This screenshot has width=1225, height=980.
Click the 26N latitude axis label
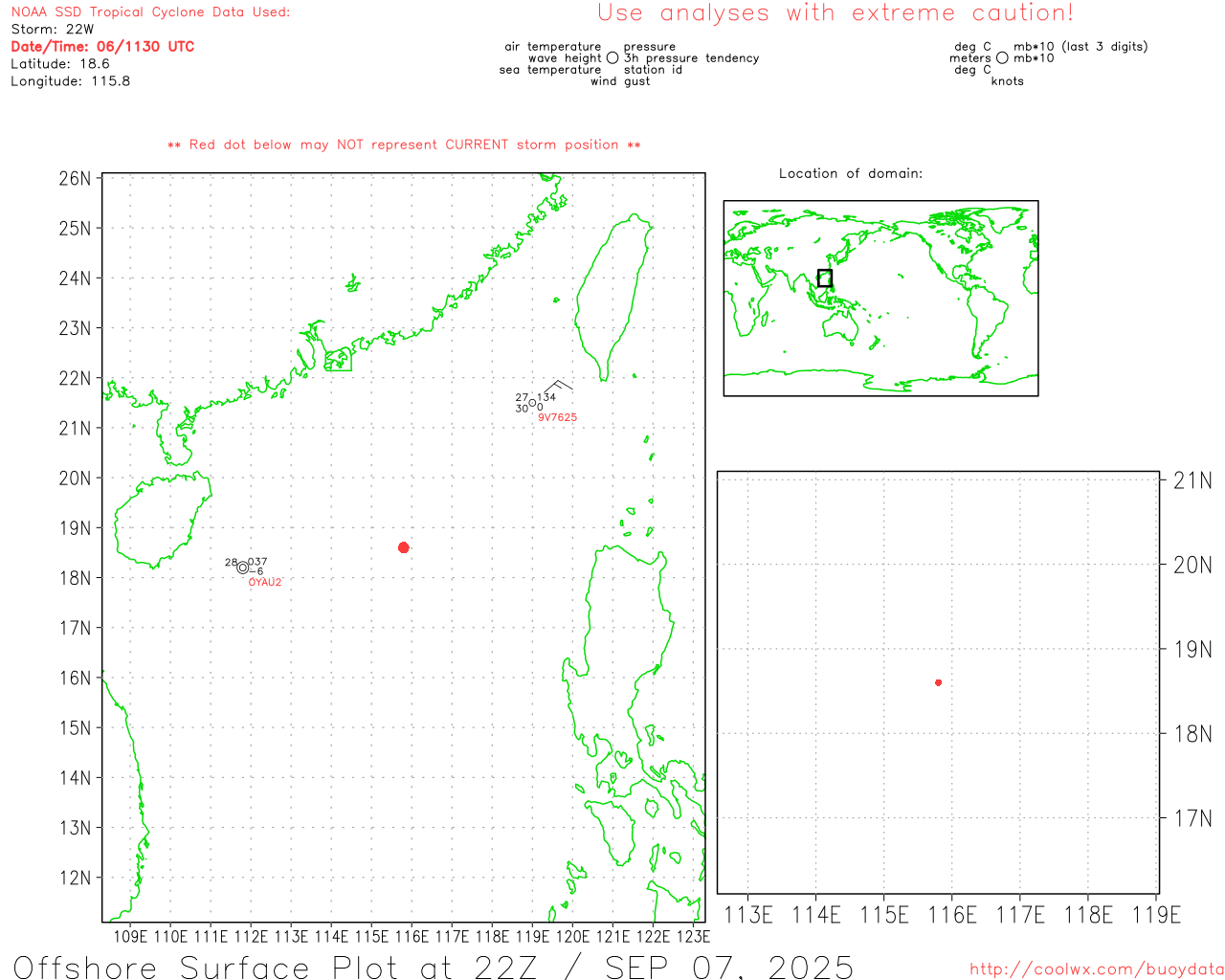coord(75,178)
